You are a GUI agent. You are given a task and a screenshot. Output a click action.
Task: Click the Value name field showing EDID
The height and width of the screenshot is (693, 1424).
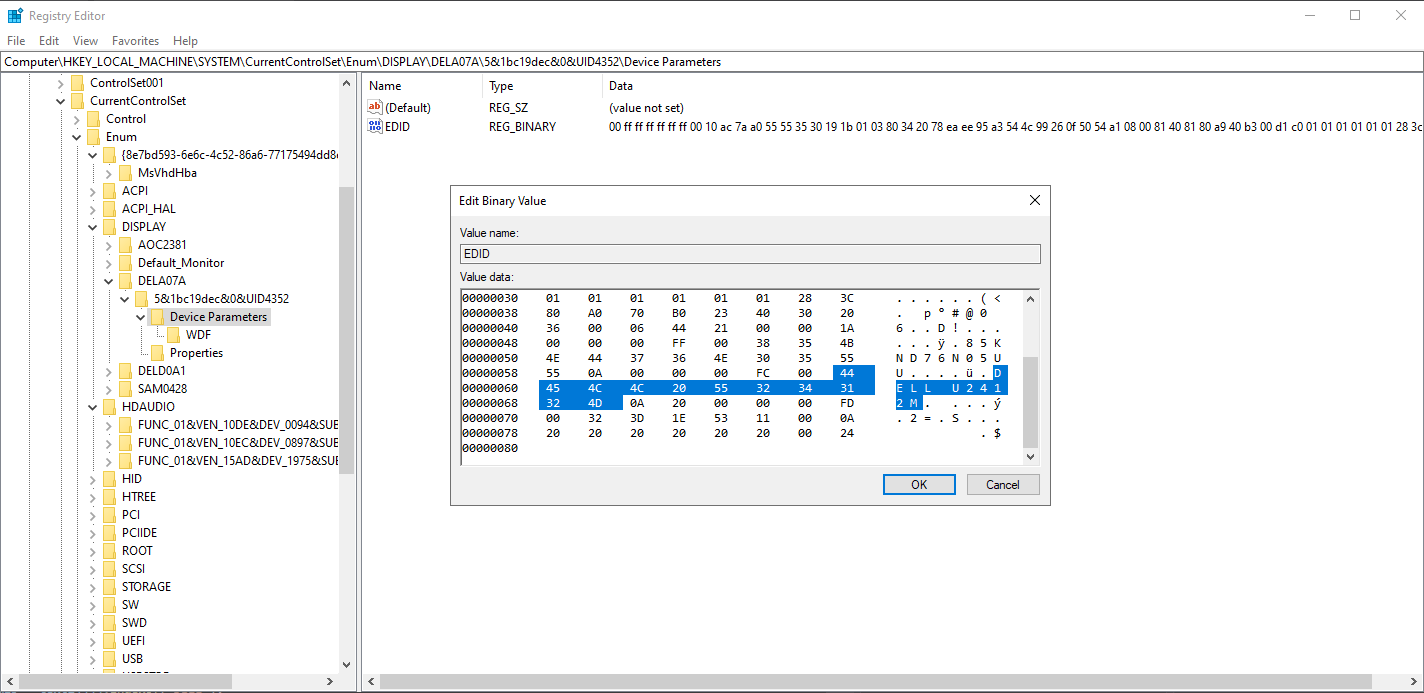coord(749,253)
